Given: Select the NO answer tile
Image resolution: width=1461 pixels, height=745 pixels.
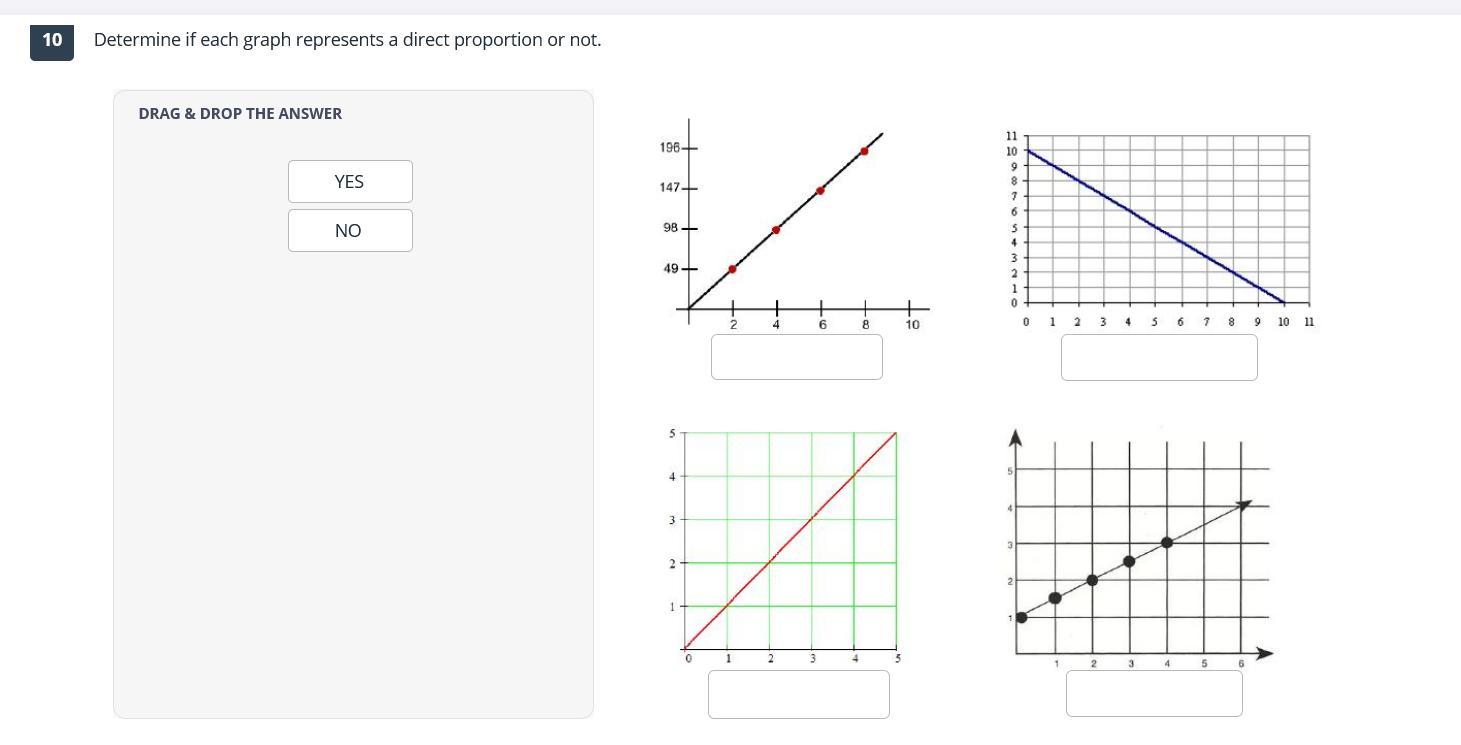Looking at the screenshot, I should [x=350, y=231].
